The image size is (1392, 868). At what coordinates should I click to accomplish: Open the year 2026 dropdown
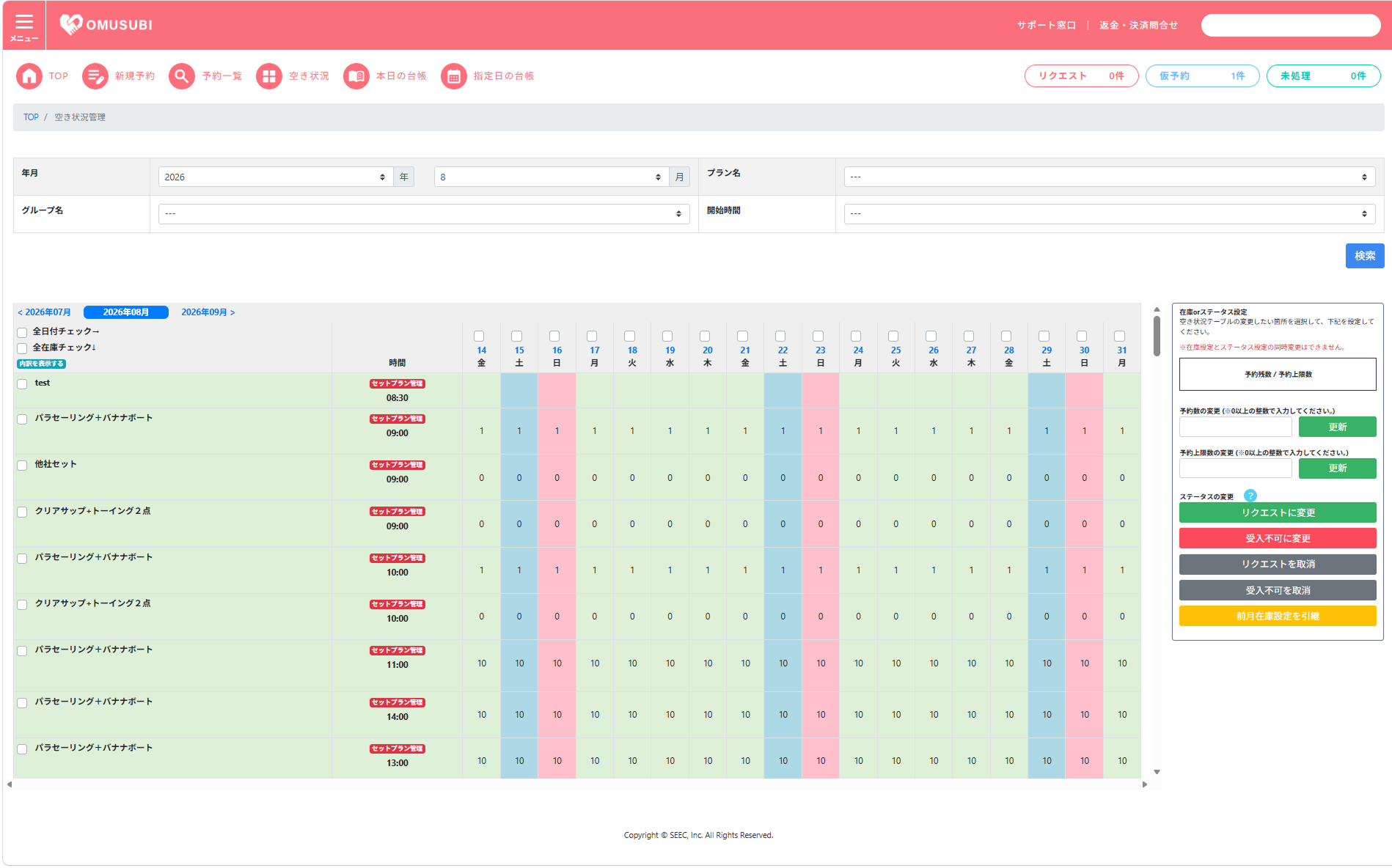[x=276, y=177]
